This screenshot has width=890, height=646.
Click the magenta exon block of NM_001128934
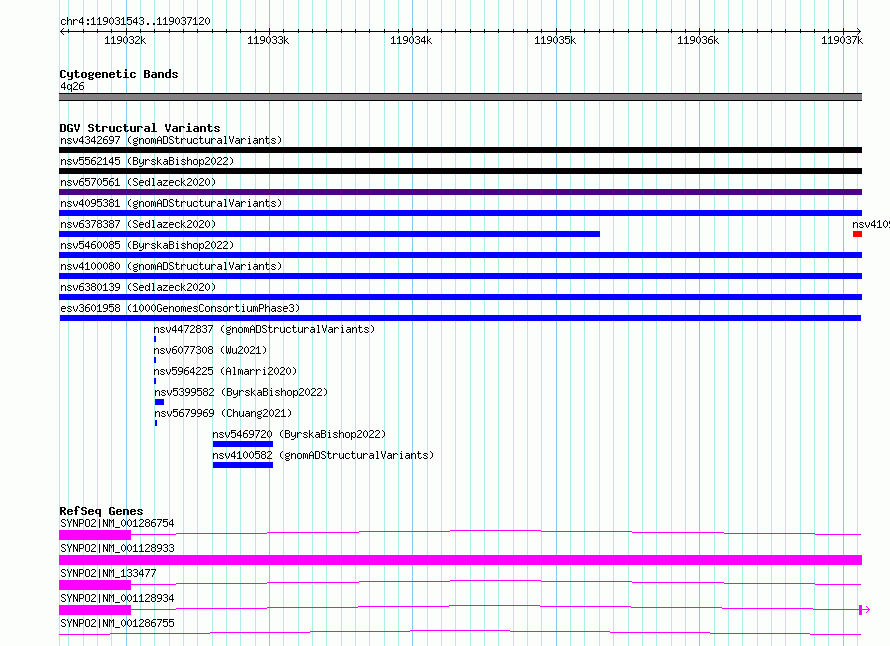point(95,610)
